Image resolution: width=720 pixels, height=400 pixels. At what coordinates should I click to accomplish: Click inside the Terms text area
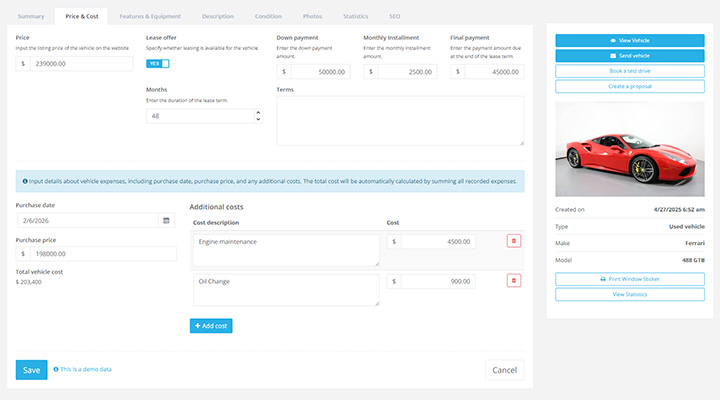[x=400, y=121]
